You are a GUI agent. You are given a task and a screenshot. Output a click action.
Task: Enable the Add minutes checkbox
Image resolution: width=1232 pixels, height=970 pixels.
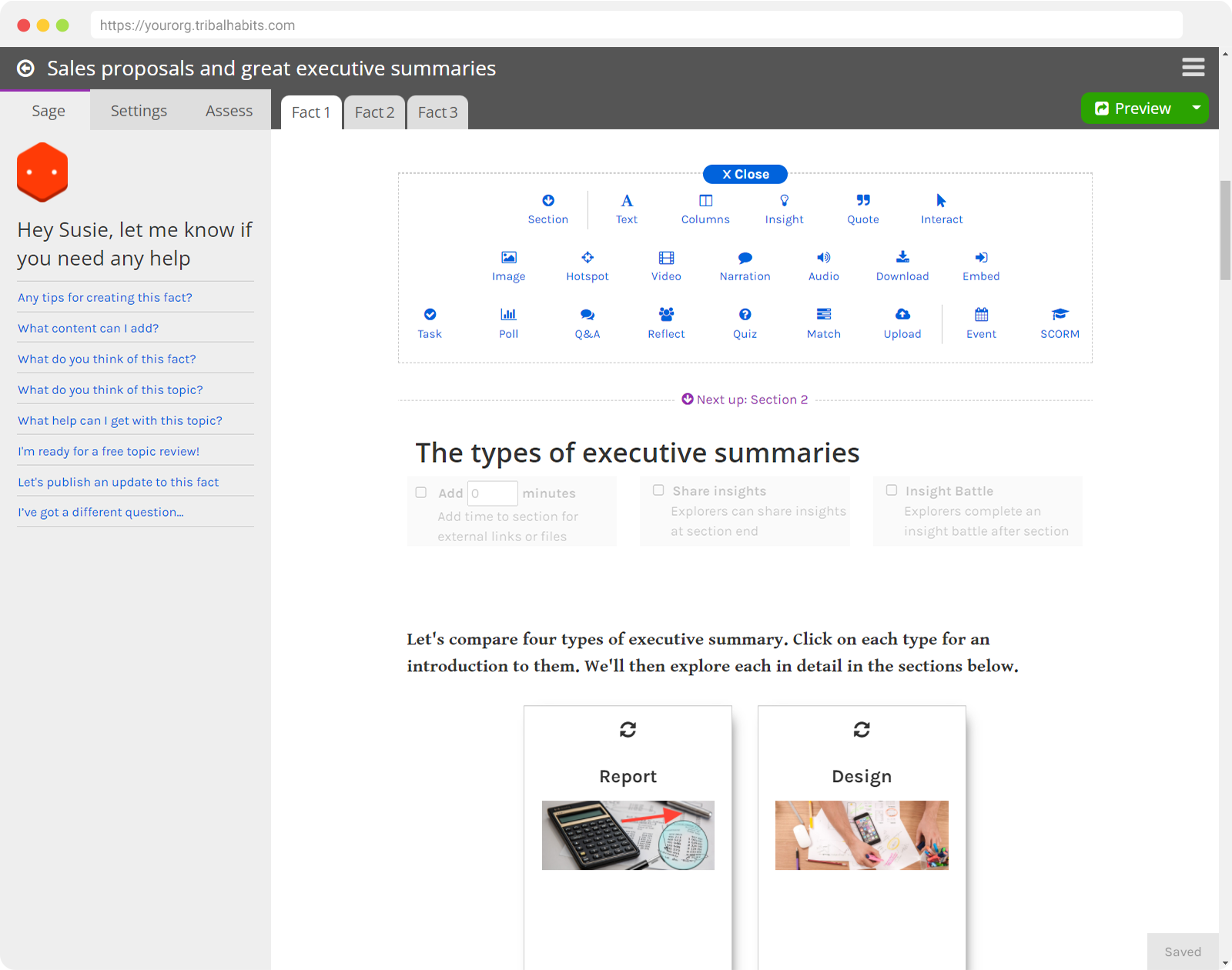coord(421,493)
